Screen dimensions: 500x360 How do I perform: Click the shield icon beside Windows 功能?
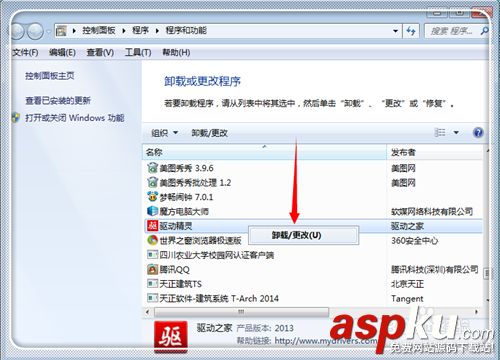[x=15, y=117]
